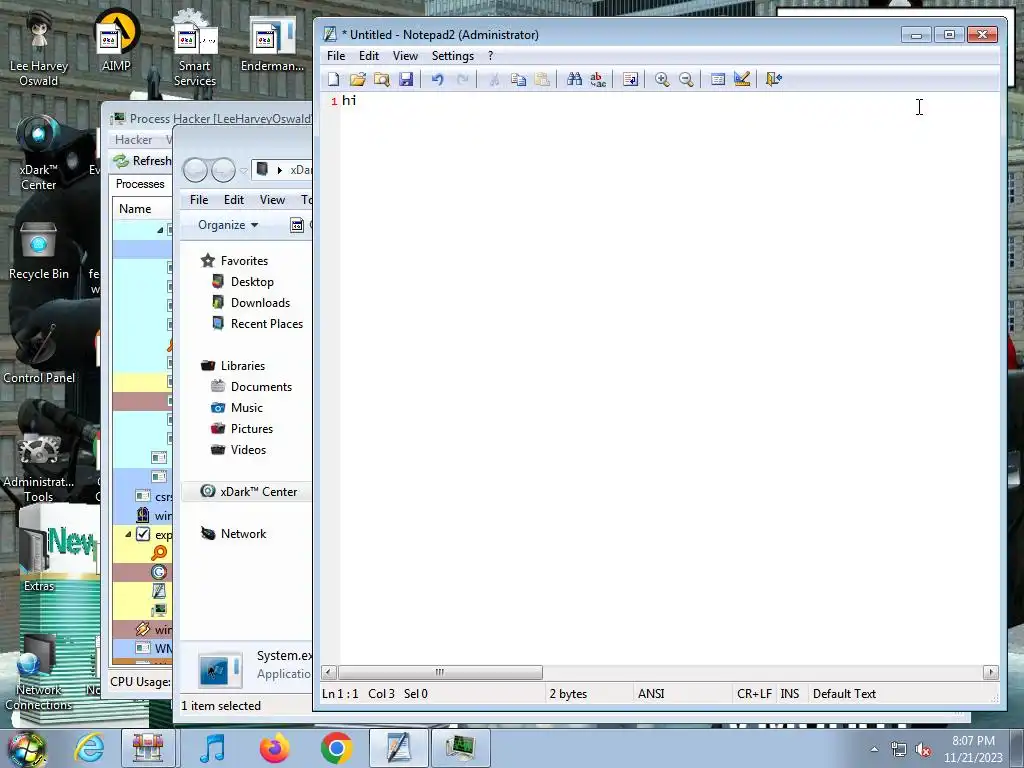
Task: Open the Settings menu in Notepad2
Action: tap(453, 56)
